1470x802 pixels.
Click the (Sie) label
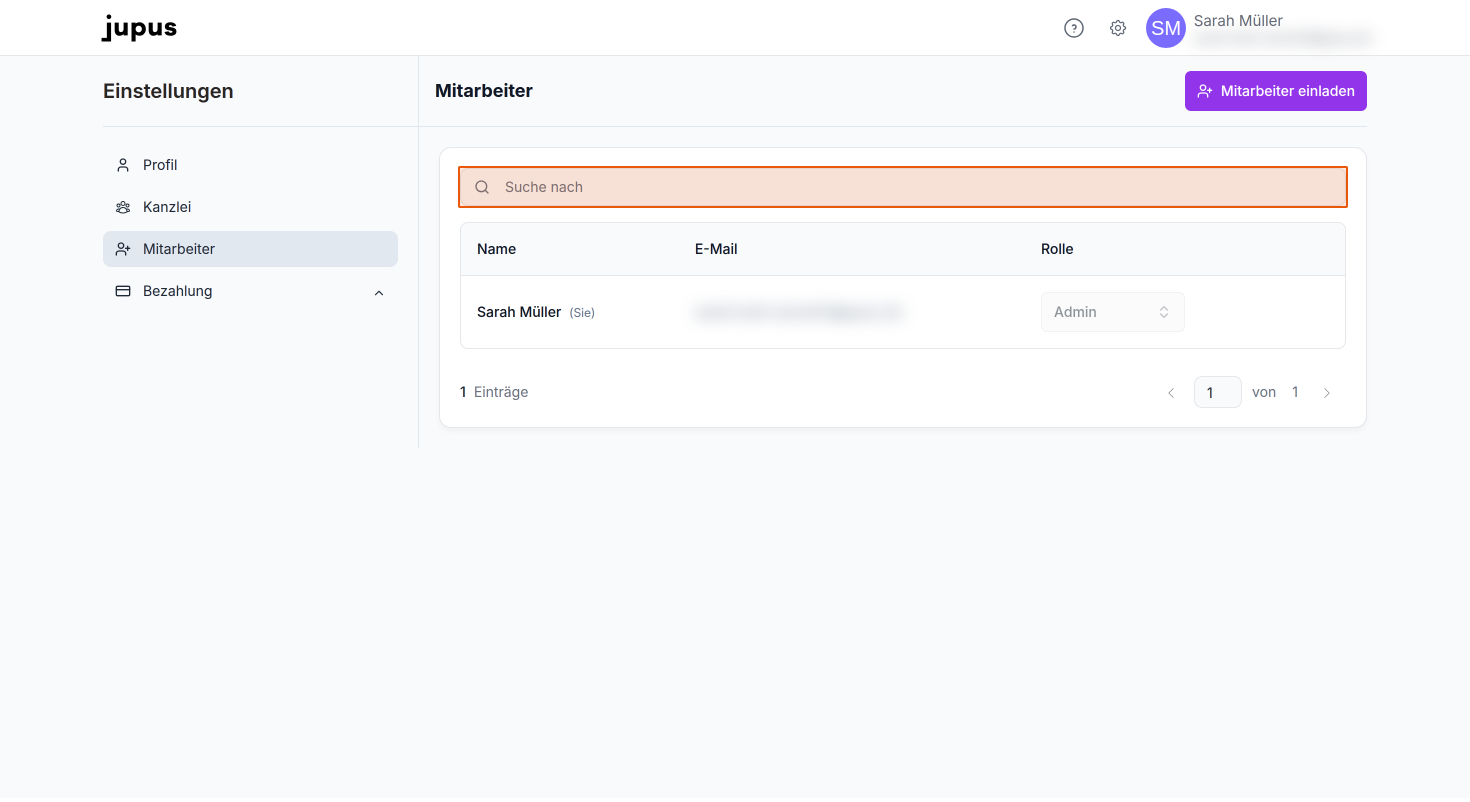click(x=582, y=313)
